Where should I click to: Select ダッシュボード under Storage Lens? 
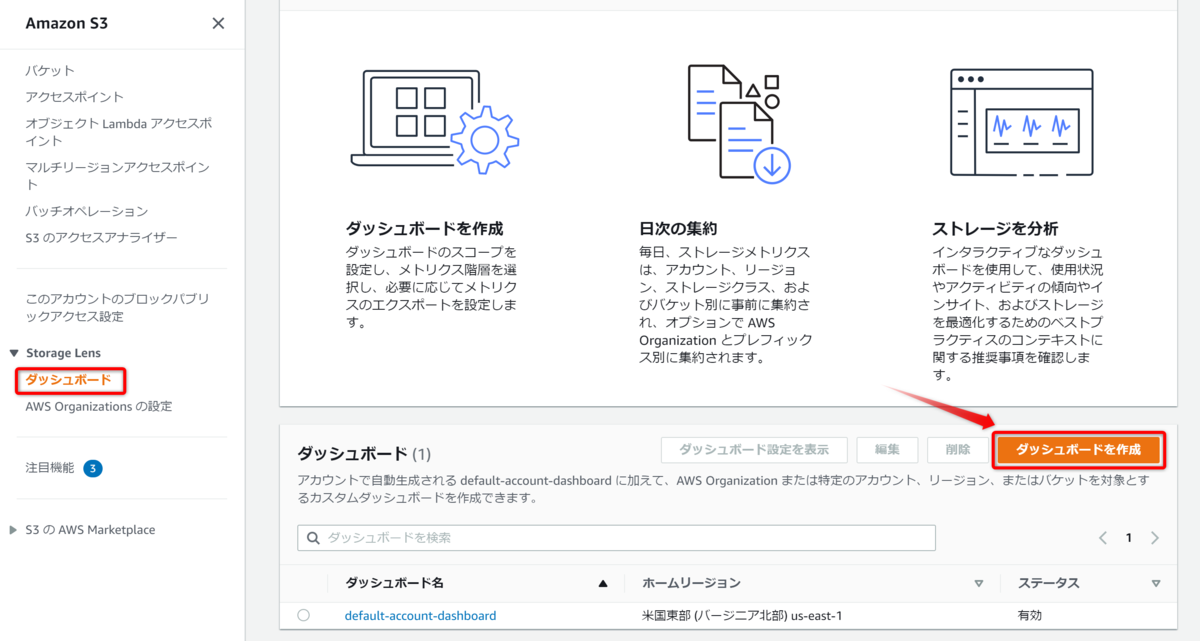[68, 380]
